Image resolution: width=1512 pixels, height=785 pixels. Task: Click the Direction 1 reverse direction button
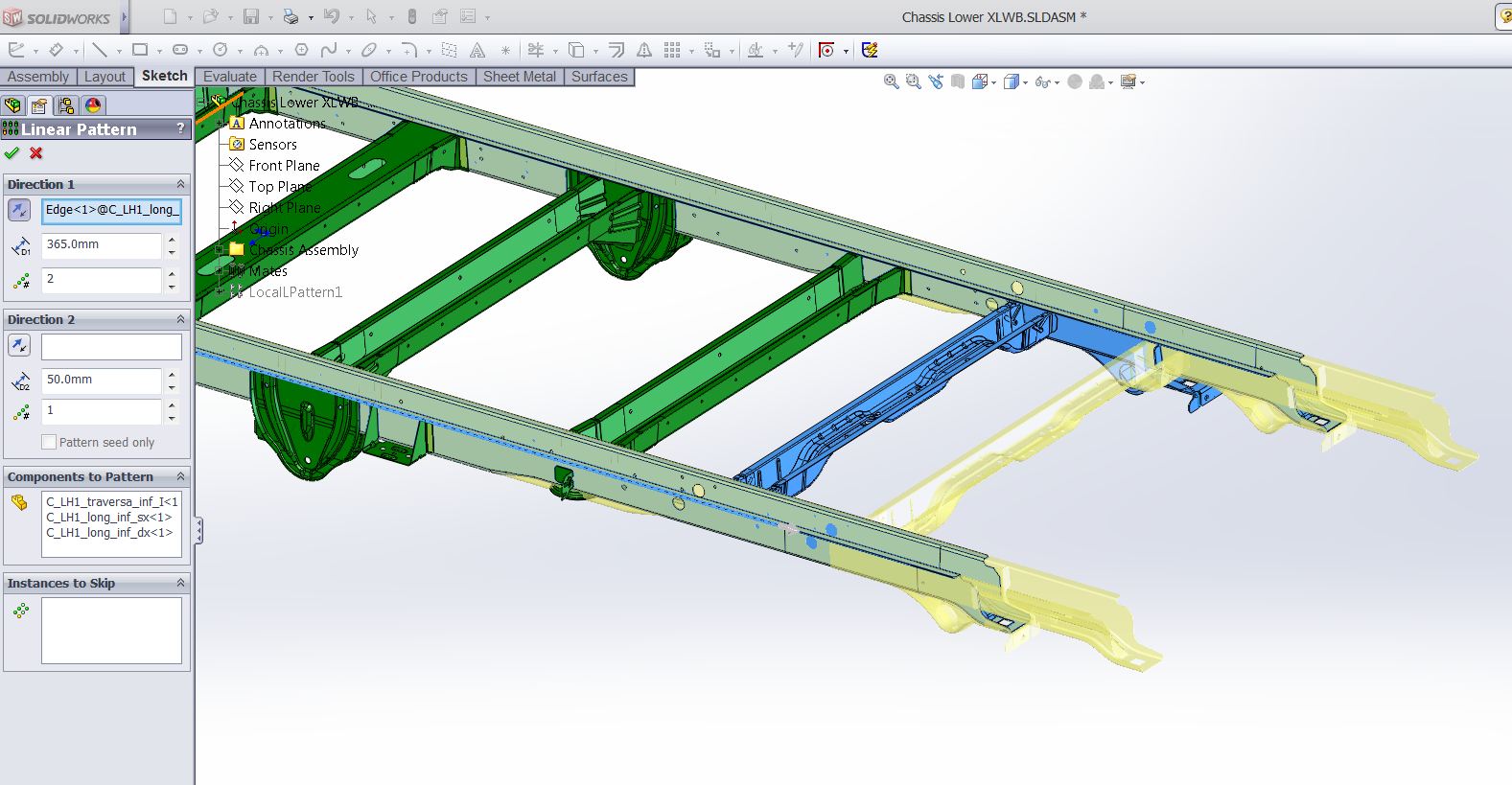tap(19, 210)
